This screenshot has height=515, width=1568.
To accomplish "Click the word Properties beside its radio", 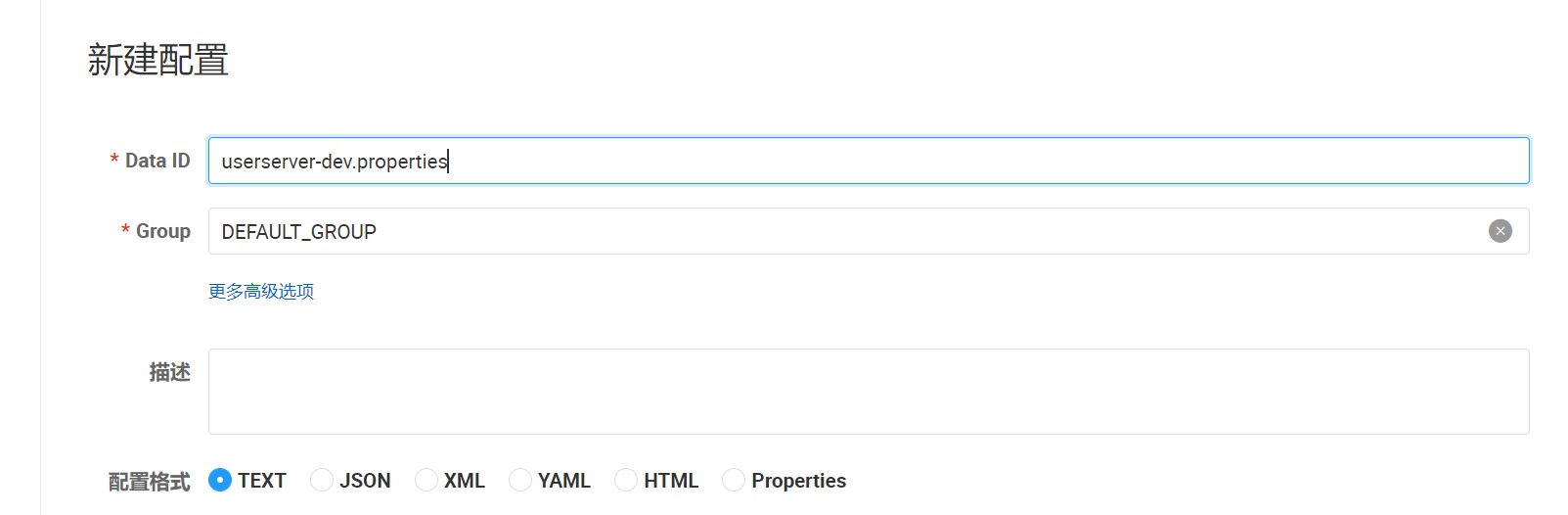I will 798,481.
